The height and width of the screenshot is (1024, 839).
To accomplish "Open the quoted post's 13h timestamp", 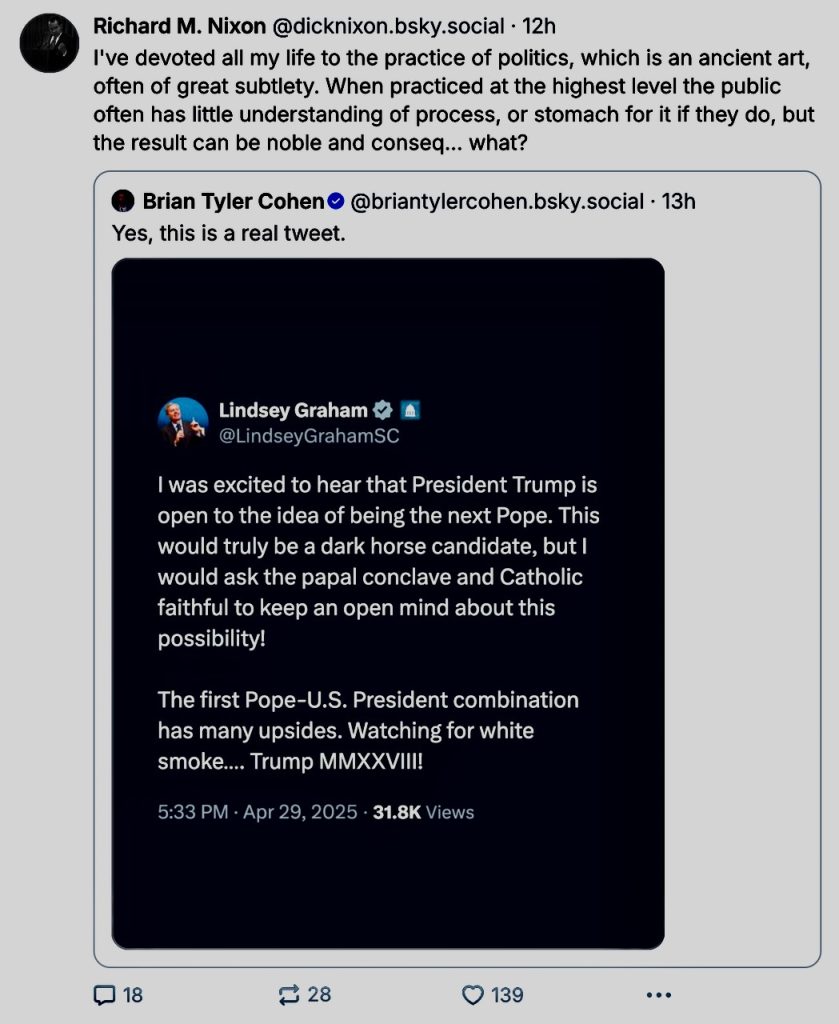I will click(678, 201).
